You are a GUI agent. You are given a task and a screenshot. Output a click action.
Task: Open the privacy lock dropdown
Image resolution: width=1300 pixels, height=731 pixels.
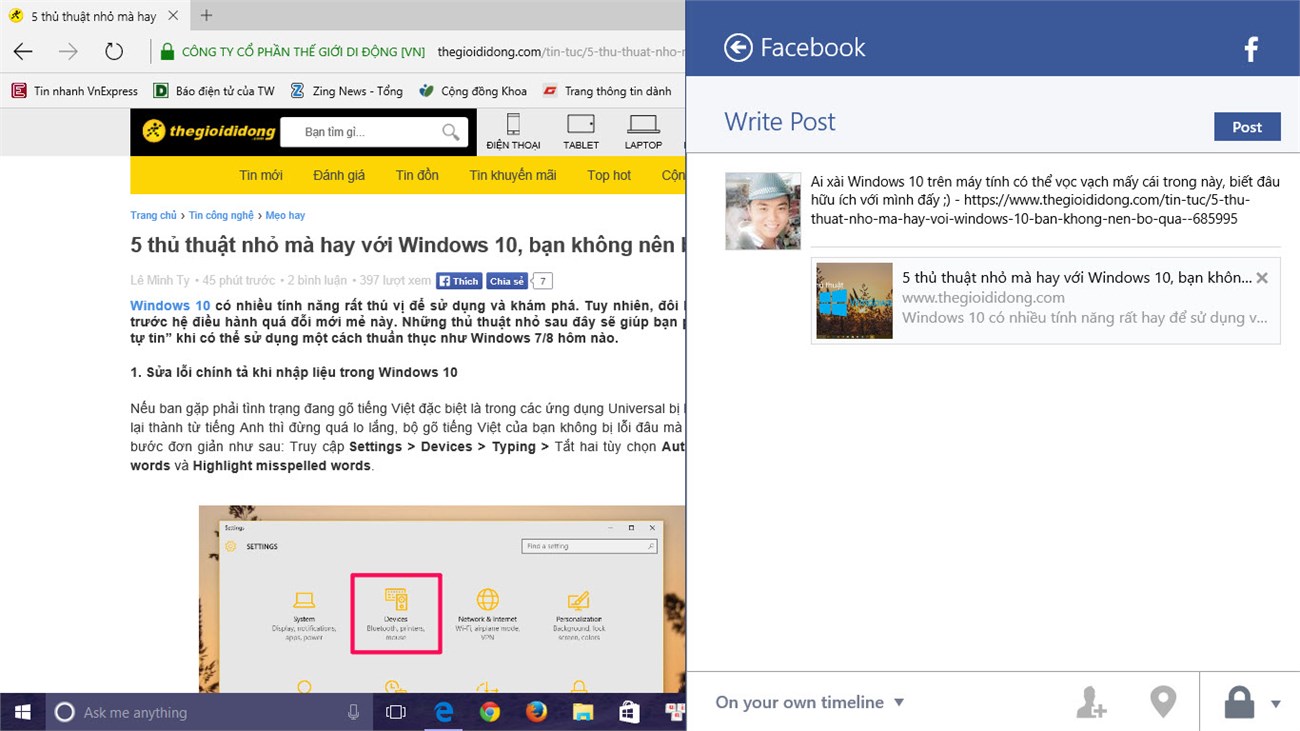(x=1252, y=702)
